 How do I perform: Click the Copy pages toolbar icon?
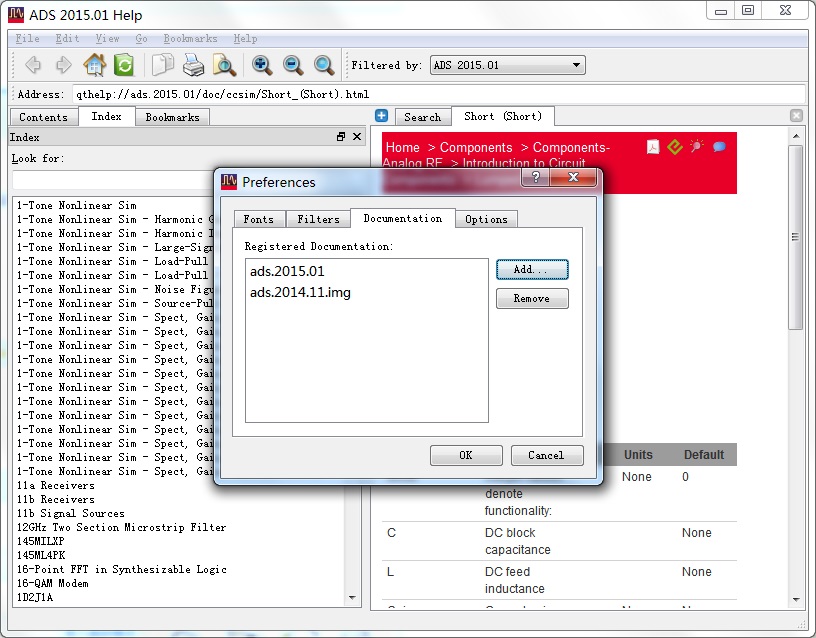click(x=163, y=65)
